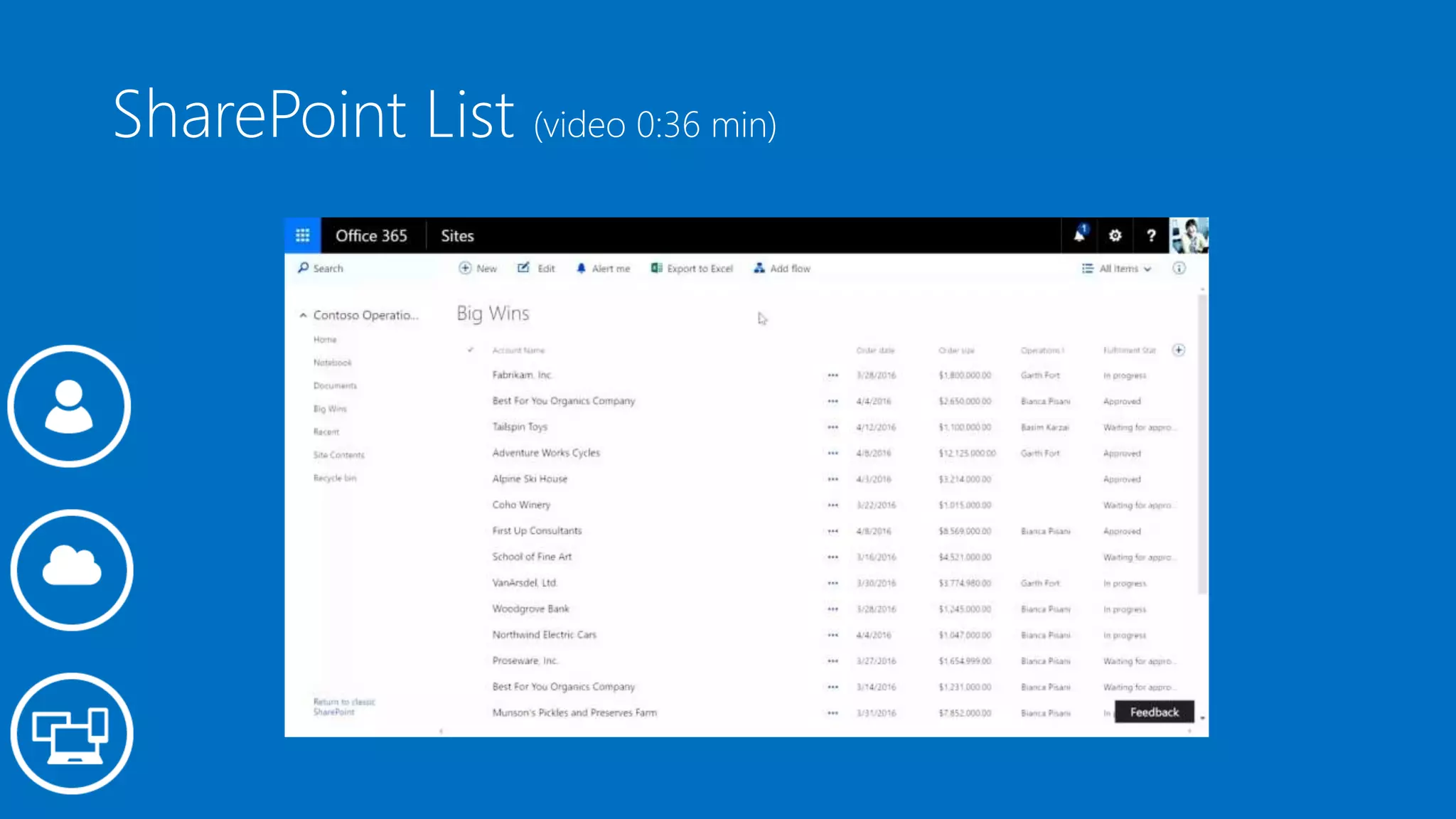Collapse the Contoso Operations navigation group
This screenshot has height=819, width=1456.
pyautogui.click(x=303, y=315)
